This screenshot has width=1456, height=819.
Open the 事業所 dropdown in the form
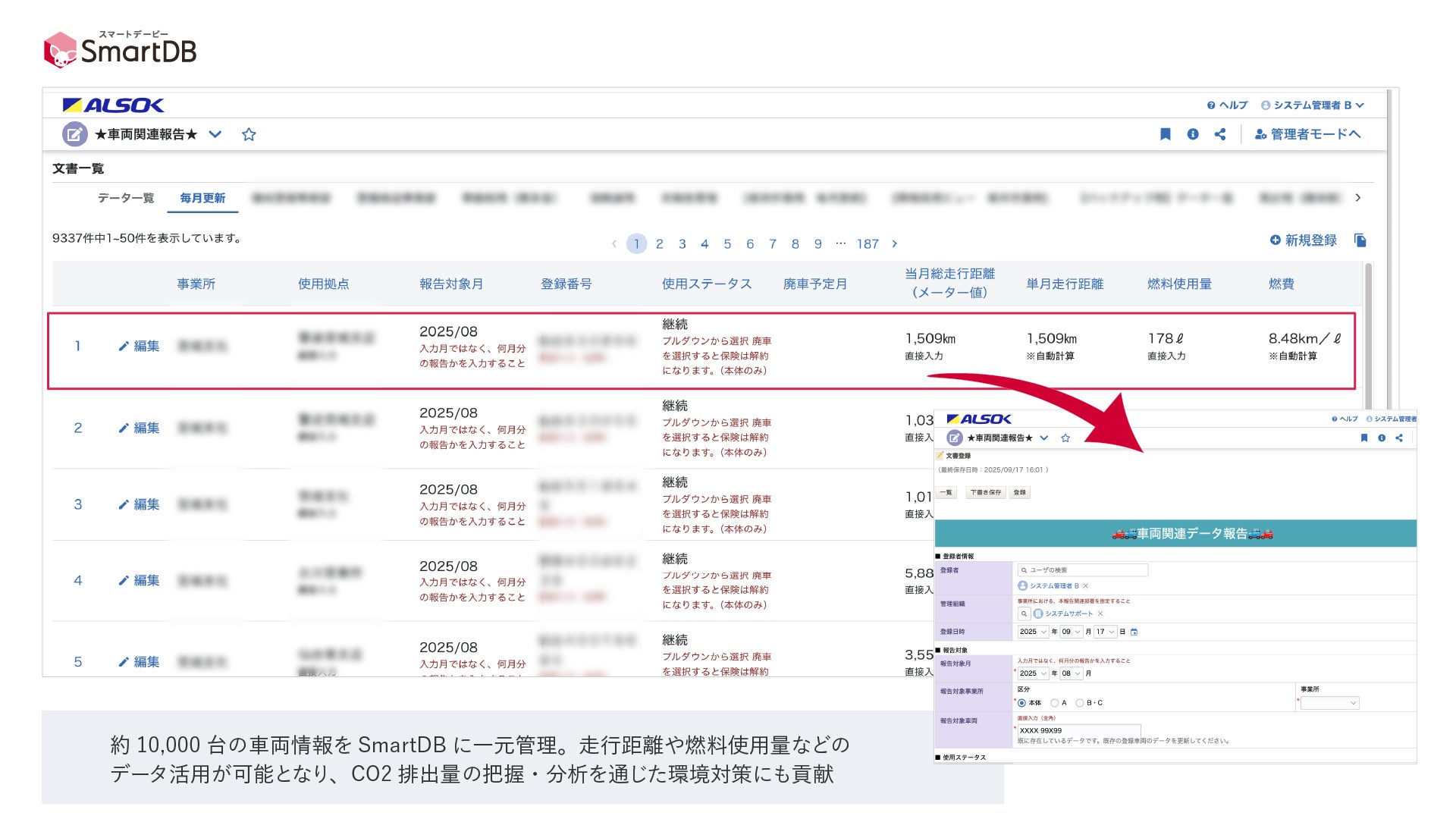1331,703
